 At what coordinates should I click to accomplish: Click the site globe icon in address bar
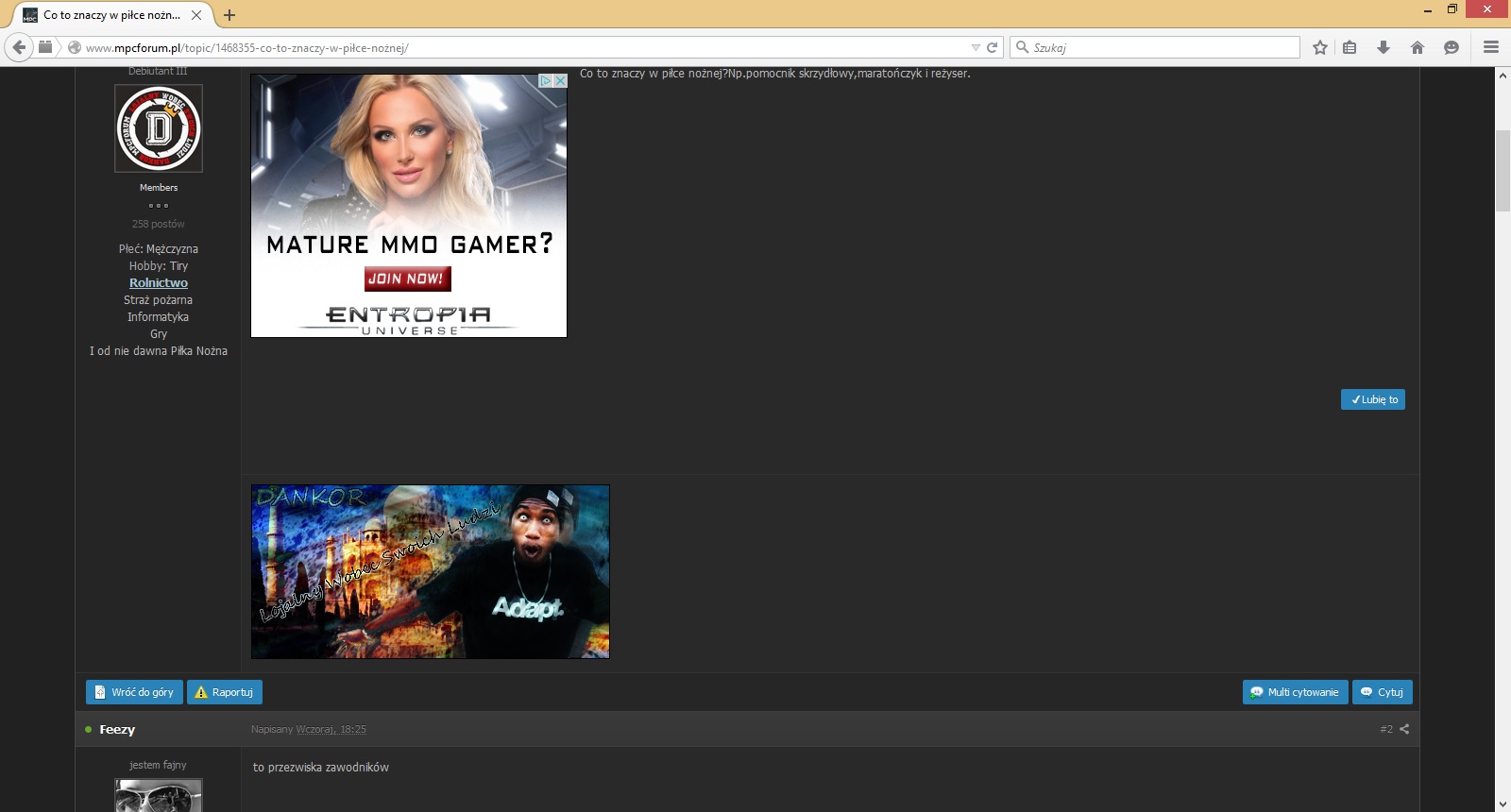74,47
